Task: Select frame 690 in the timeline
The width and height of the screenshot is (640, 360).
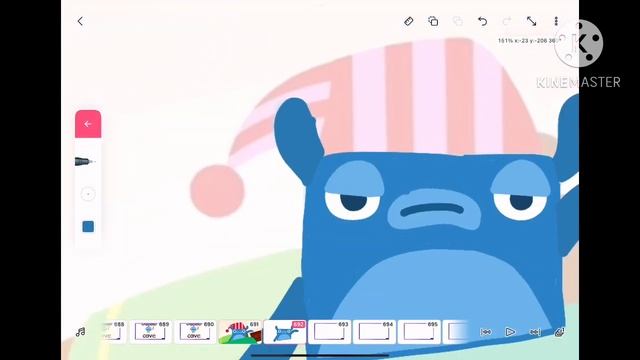Action: click(195, 331)
